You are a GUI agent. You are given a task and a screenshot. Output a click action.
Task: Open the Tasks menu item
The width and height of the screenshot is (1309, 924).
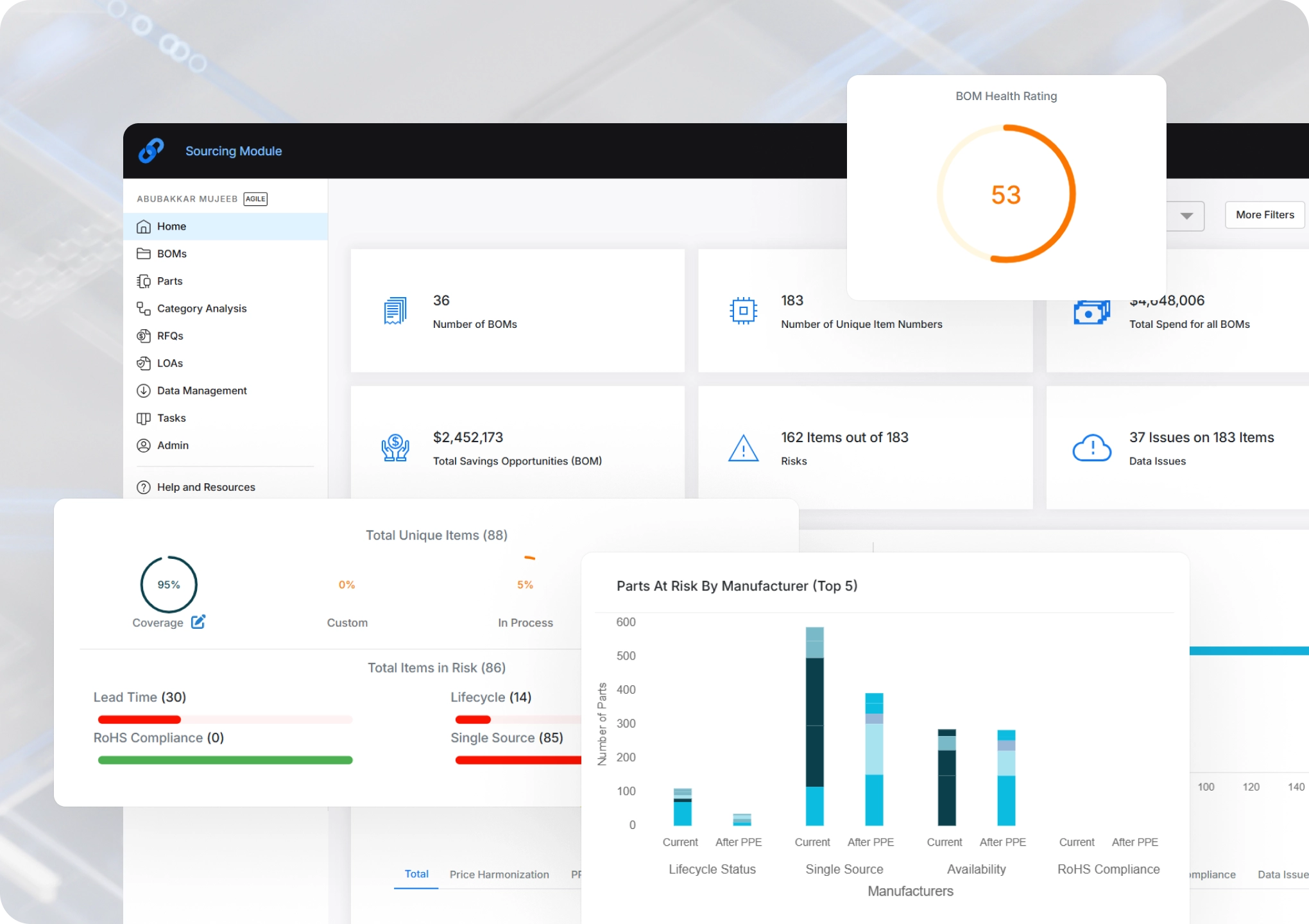[x=225, y=418]
